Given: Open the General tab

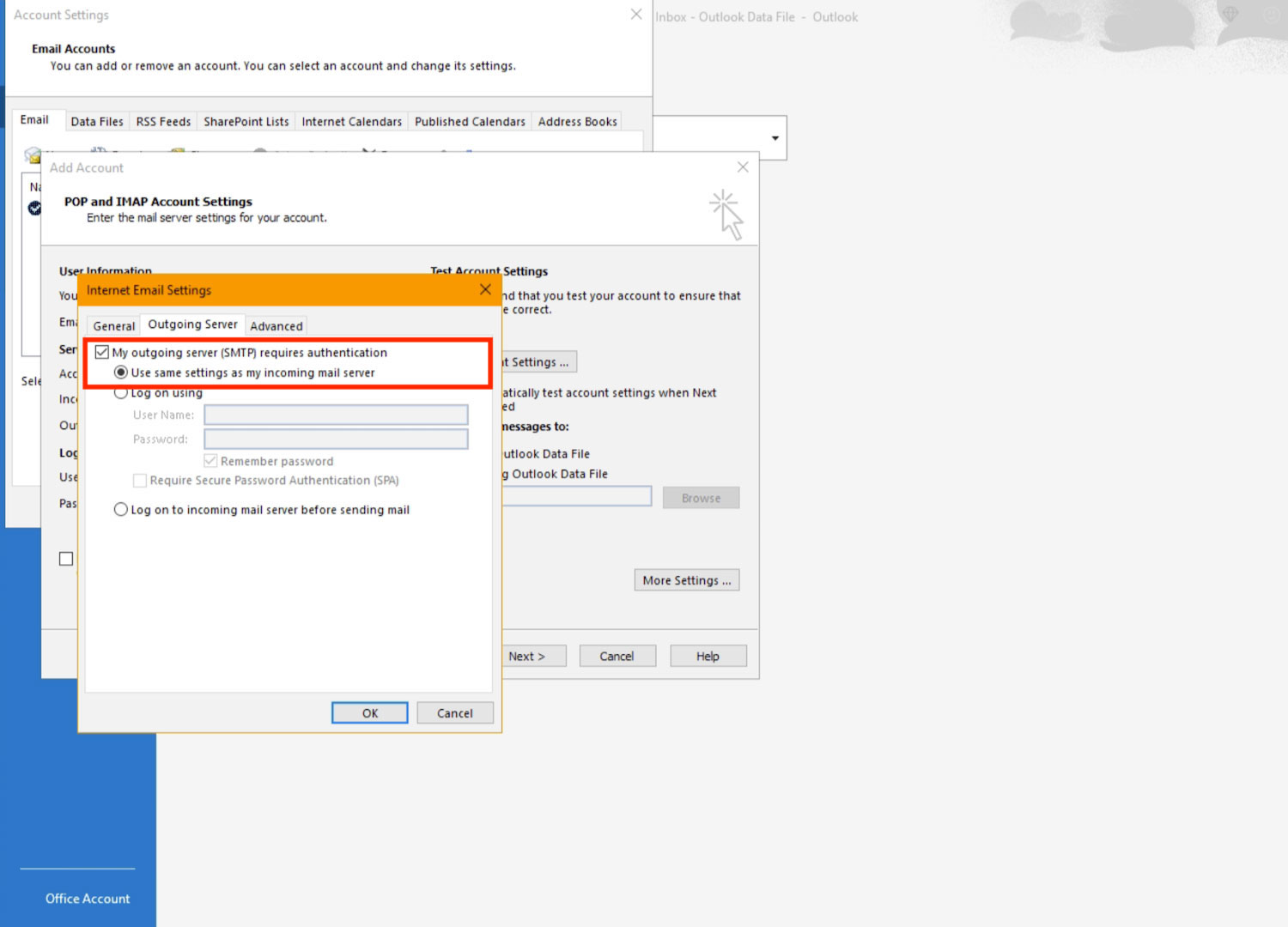Looking at the screenshot, I should pyautogui.click(x=113, y=326).
